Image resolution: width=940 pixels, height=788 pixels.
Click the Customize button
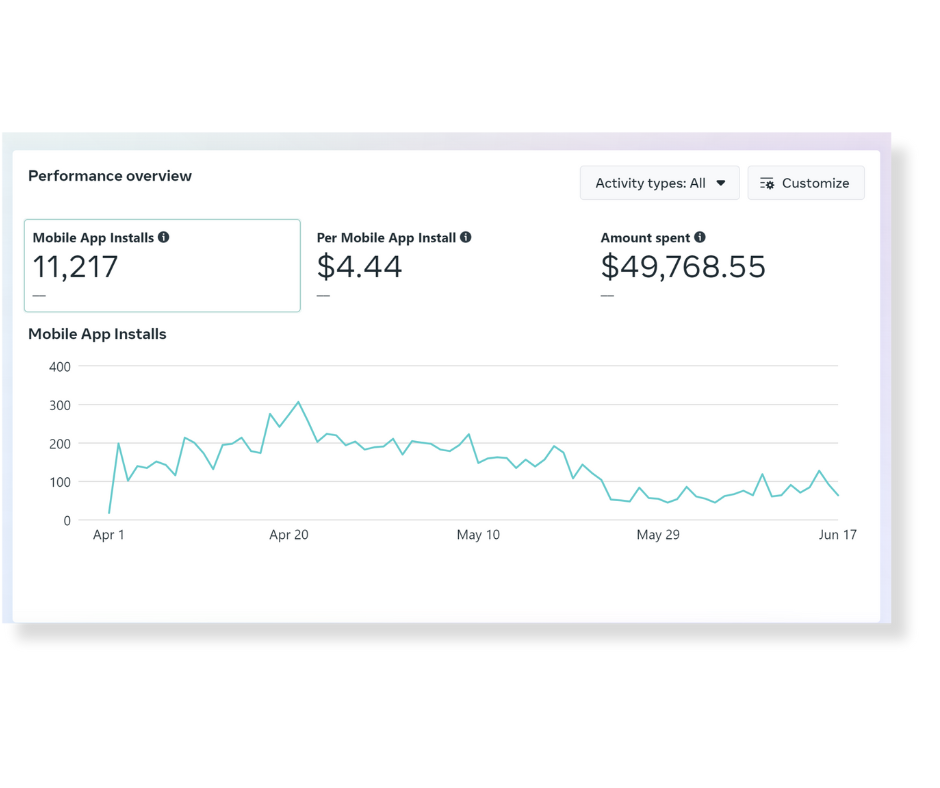806,183
